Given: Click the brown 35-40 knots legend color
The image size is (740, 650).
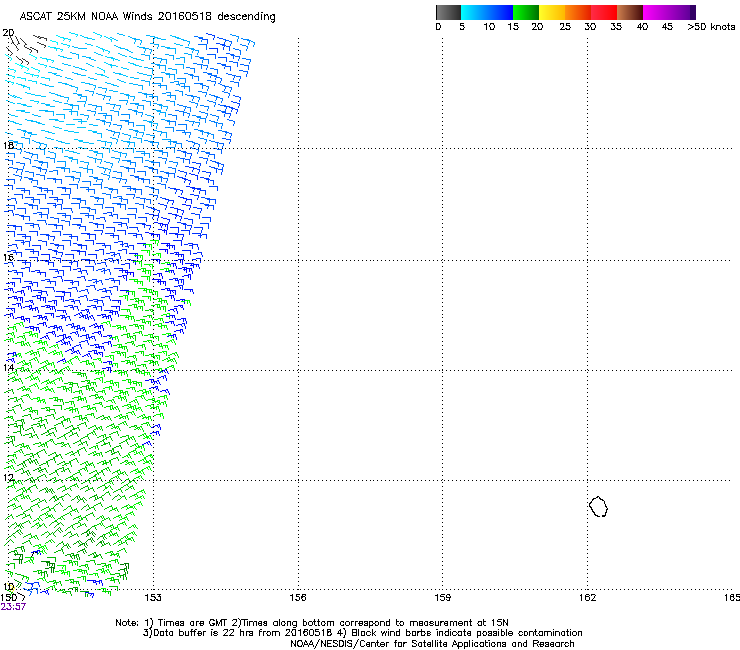Looking at the screenshot, I should (630, 12).
